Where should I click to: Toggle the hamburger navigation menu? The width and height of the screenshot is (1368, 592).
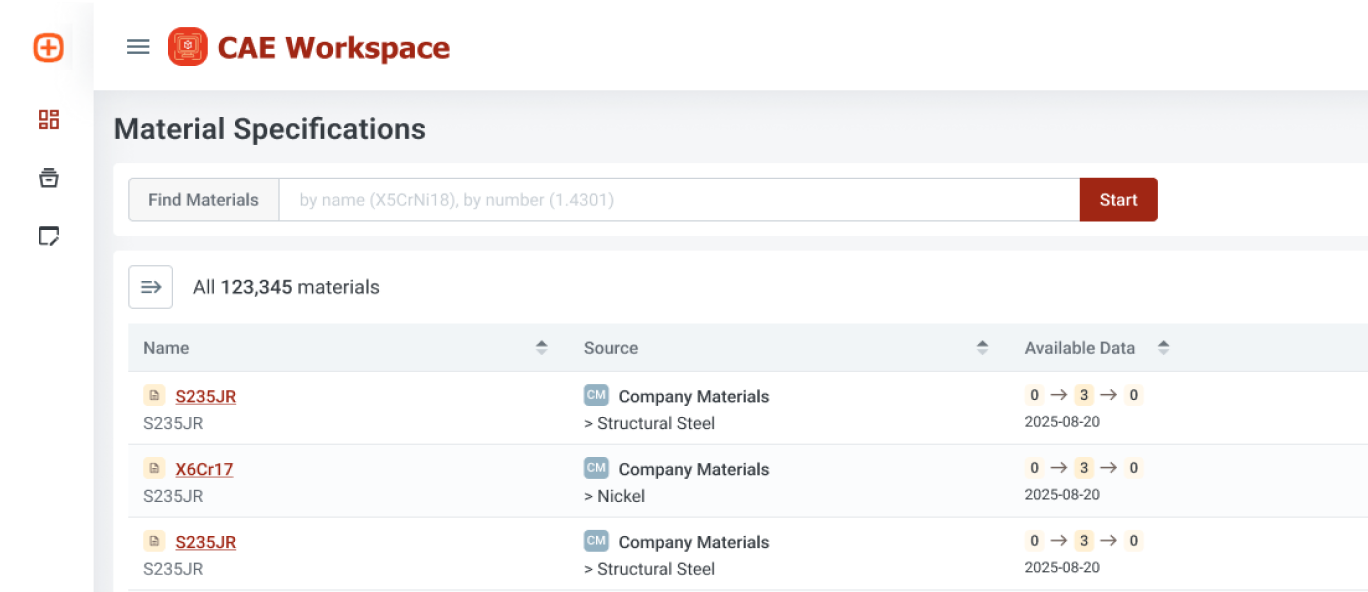[x=138, y=47]
